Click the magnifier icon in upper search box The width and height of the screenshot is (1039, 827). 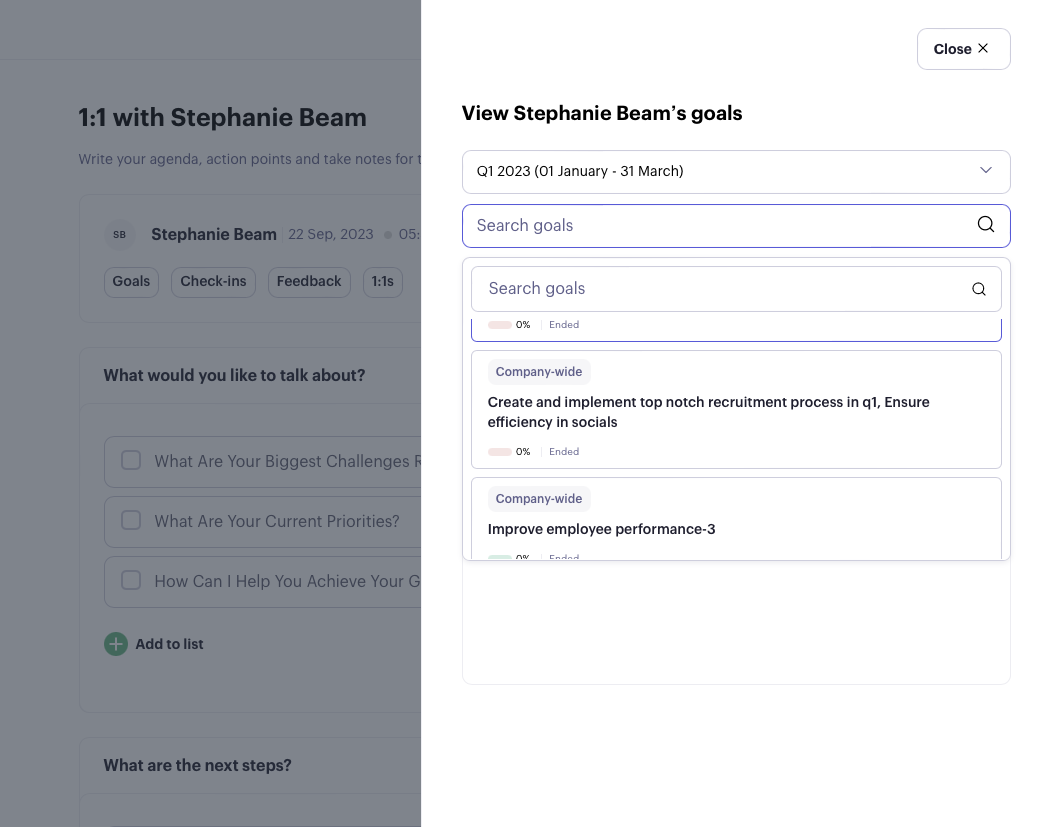(985, 225)
